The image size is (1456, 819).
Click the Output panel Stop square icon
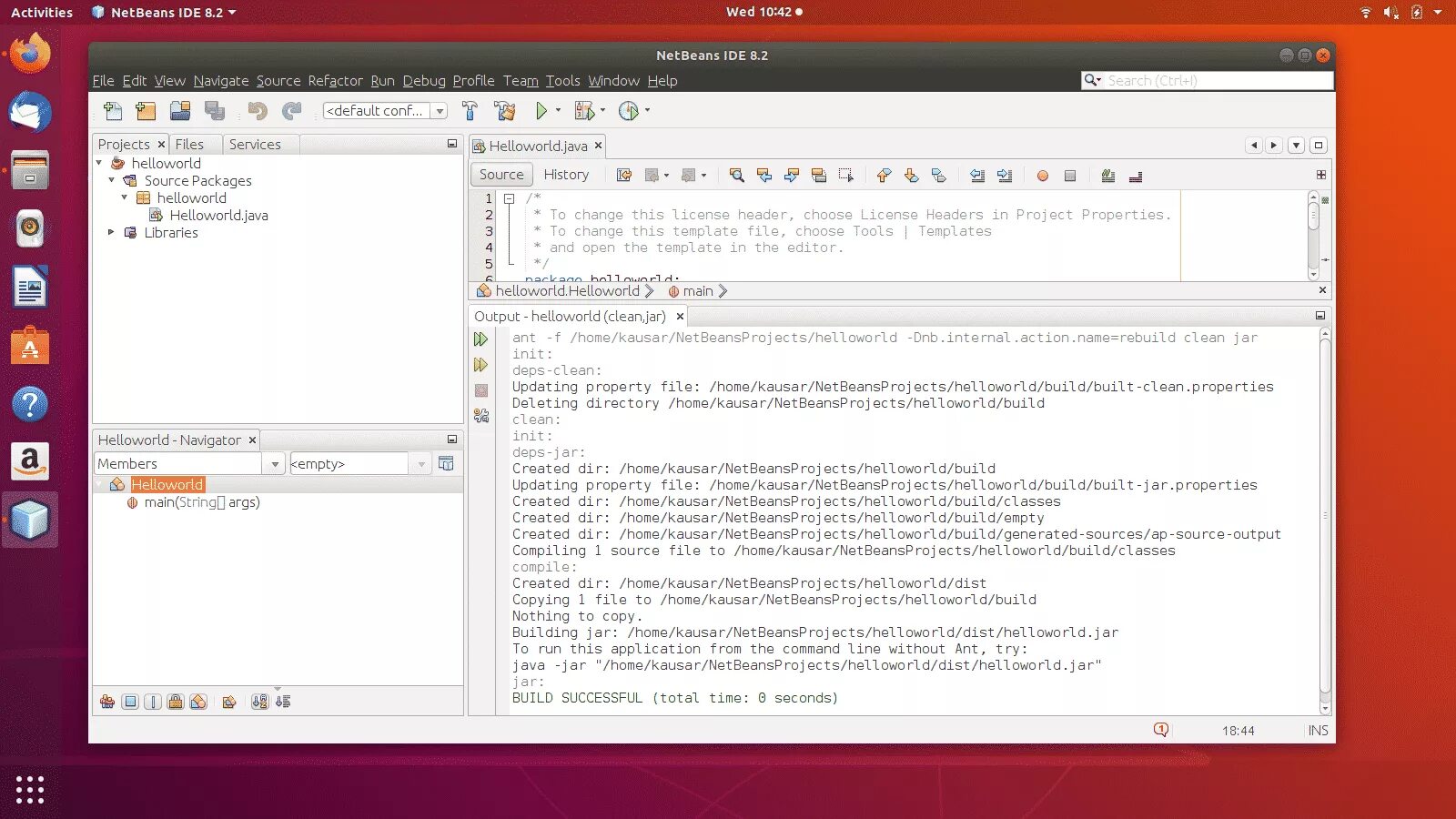[481, 390]
